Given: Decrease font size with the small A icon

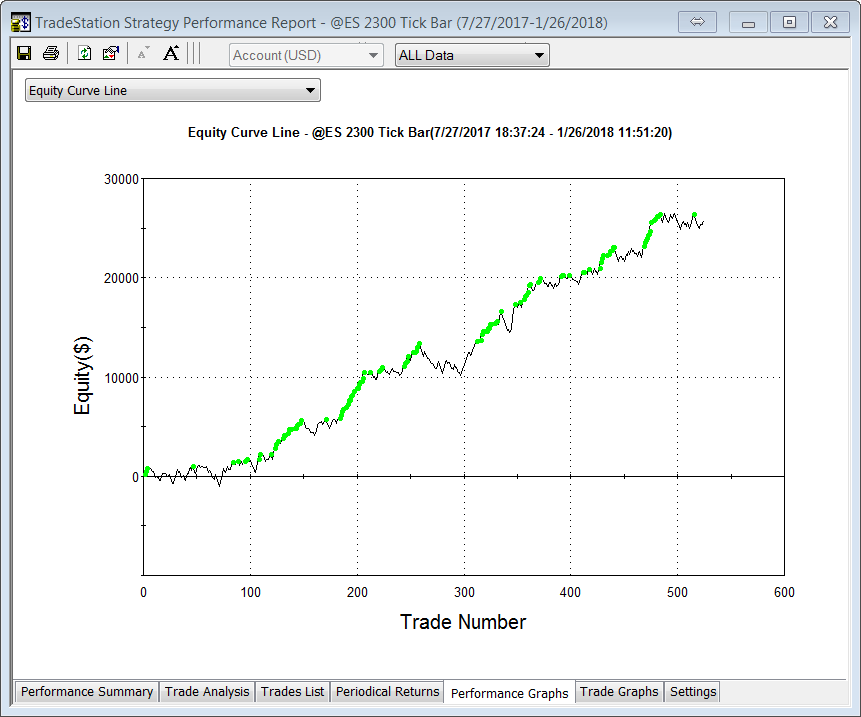Looking at the screenshot, I should click(x=143, y=54).
